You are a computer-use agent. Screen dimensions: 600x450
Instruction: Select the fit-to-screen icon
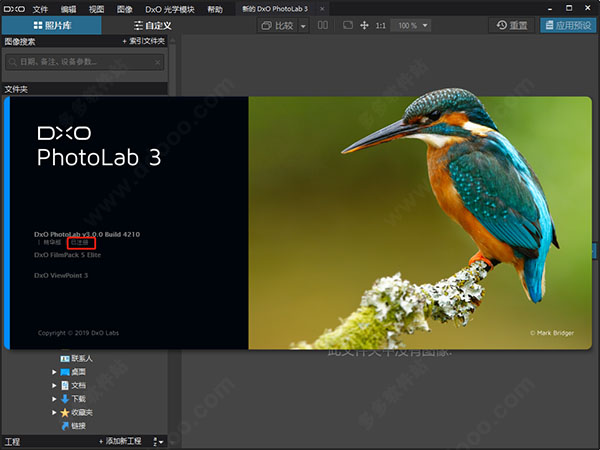(x=348, y=25)
